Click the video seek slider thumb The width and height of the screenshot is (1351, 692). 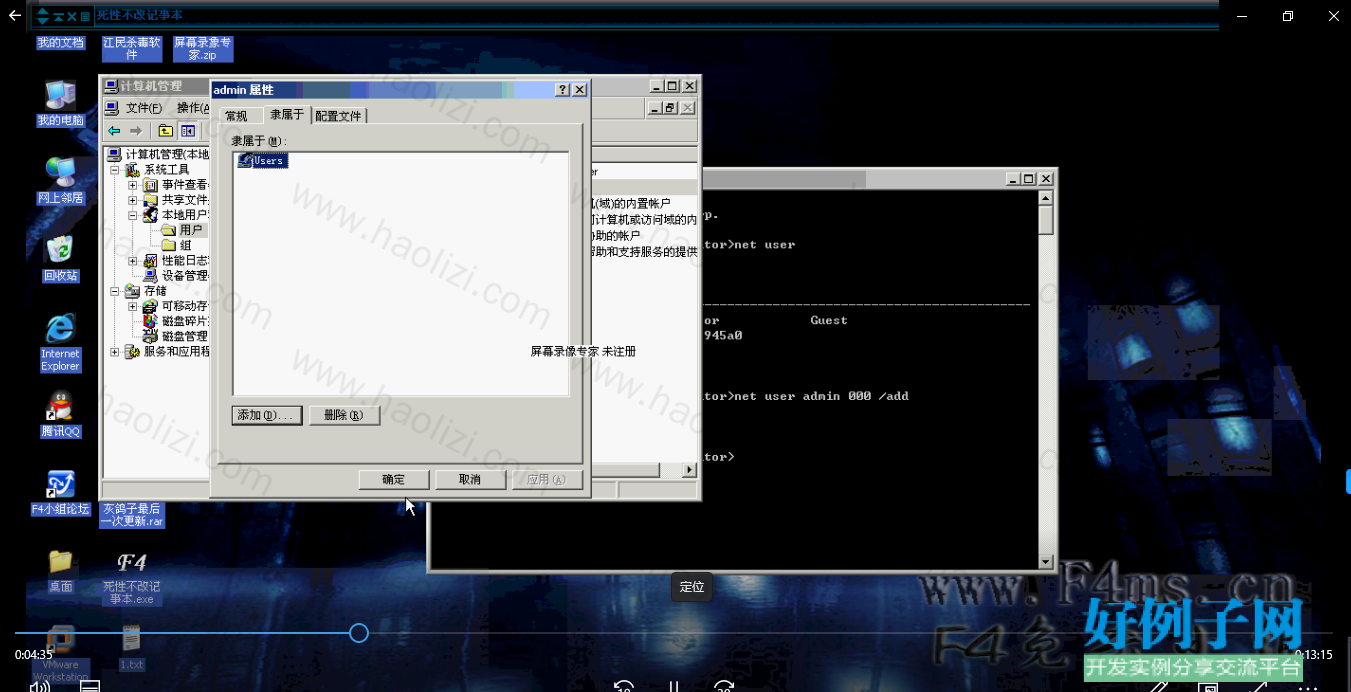[359, 633]
